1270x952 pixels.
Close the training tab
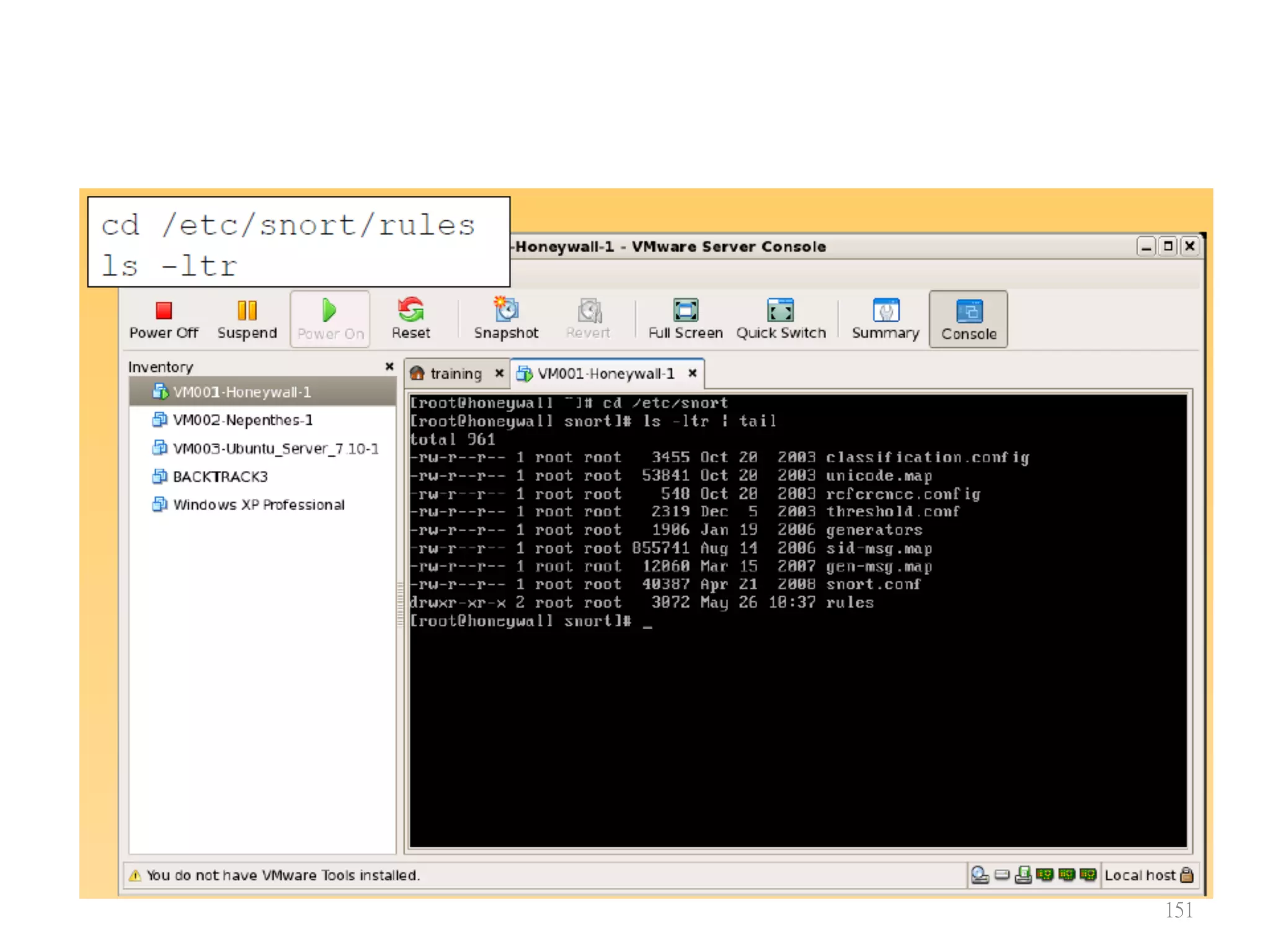coord(499,373)
